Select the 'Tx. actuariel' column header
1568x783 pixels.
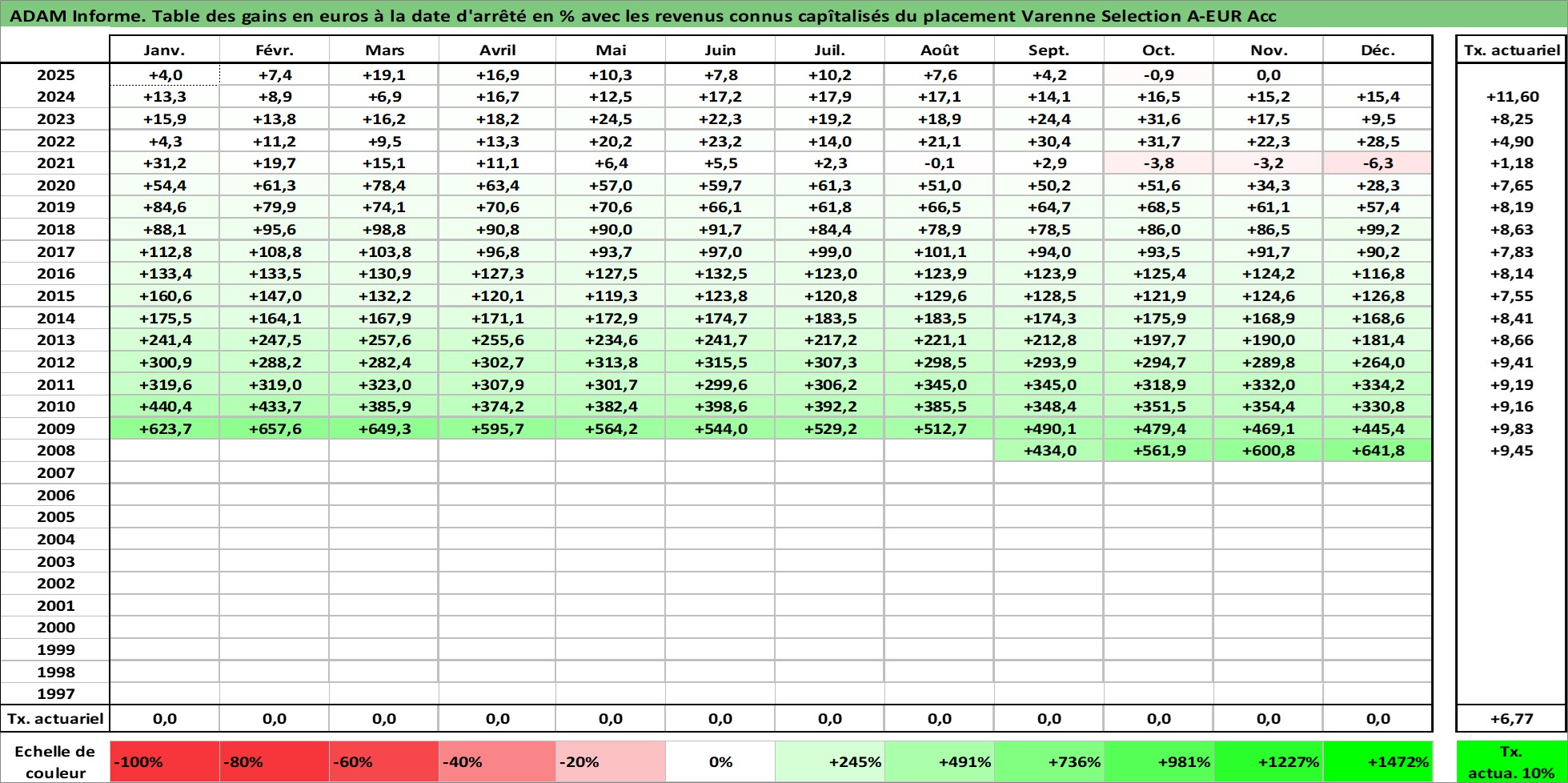(x=1511, y=50)
